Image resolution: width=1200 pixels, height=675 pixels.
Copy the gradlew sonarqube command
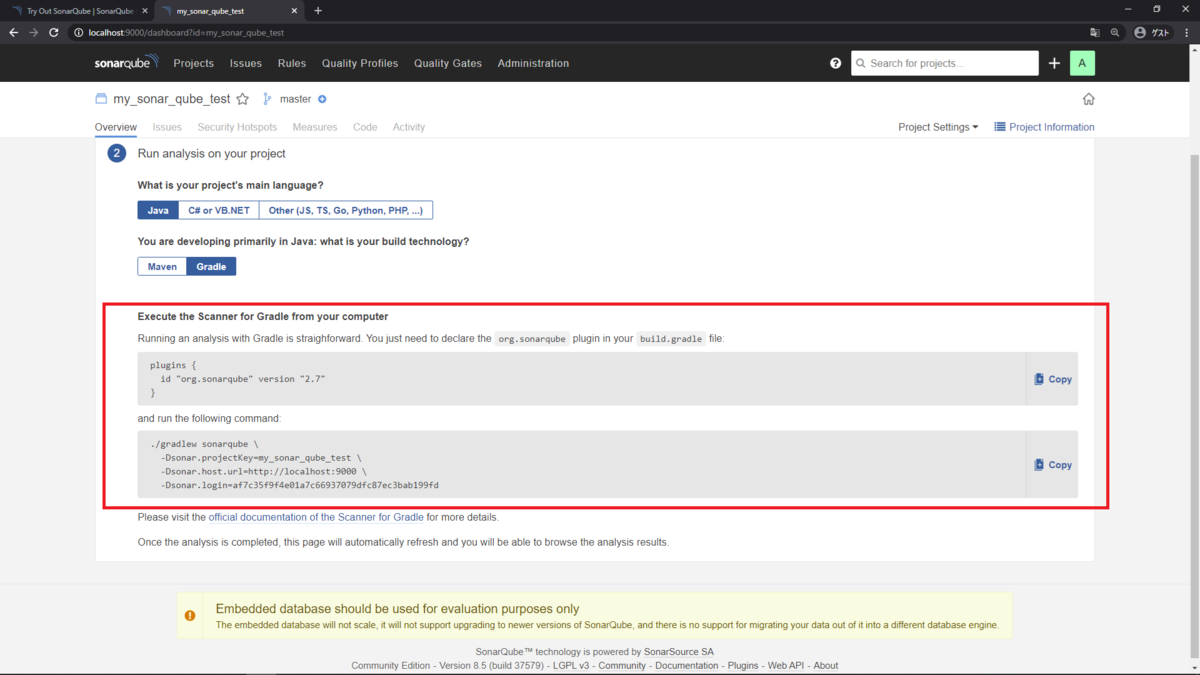point(1052,465)
